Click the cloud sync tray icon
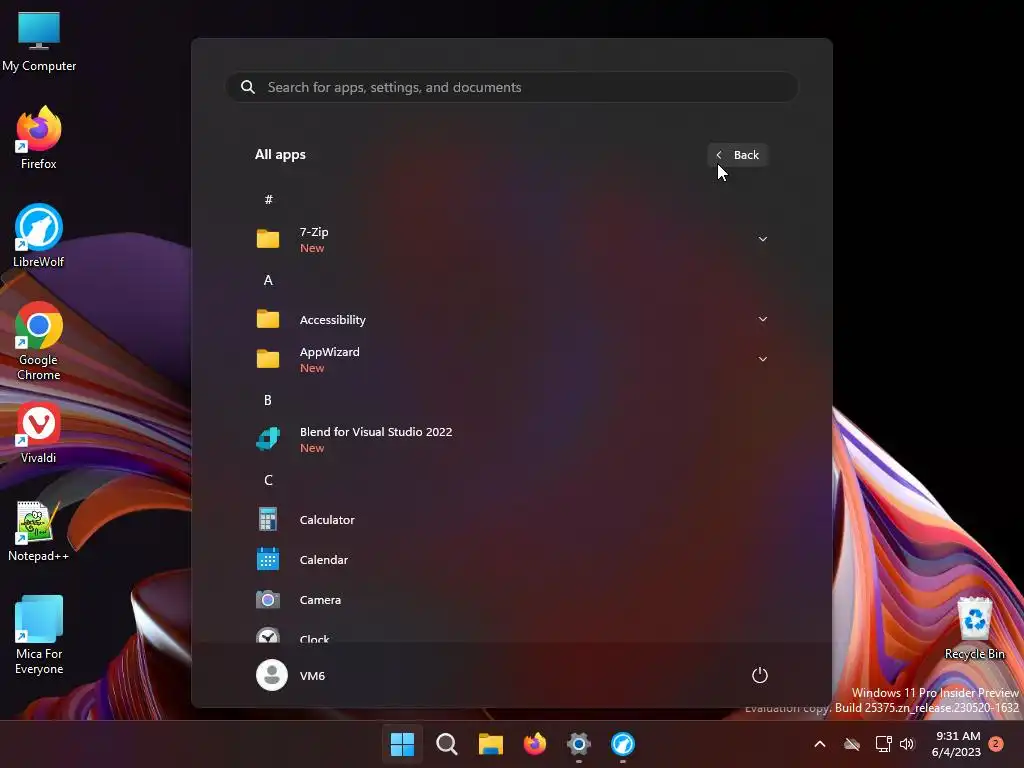The width and height of the screenshot is (1024, 768). (x=852, y=744)
